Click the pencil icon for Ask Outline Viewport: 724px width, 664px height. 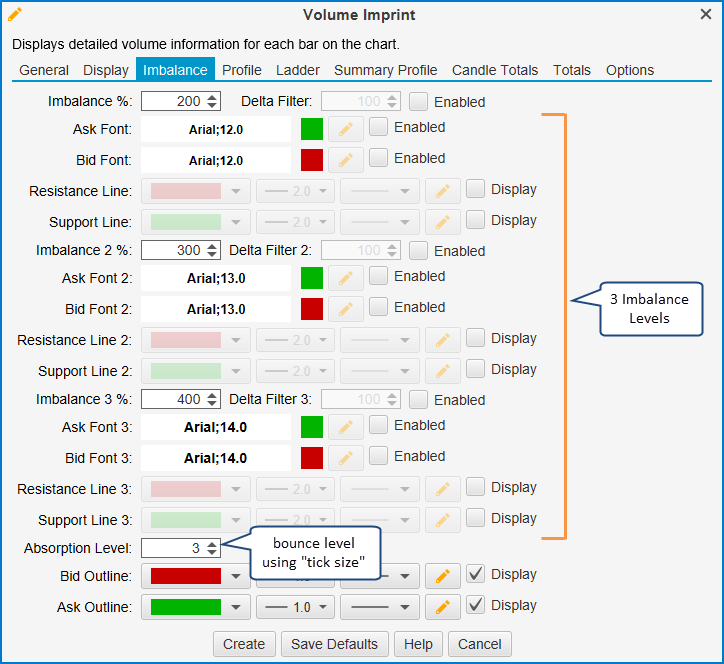tap(442, 607)
